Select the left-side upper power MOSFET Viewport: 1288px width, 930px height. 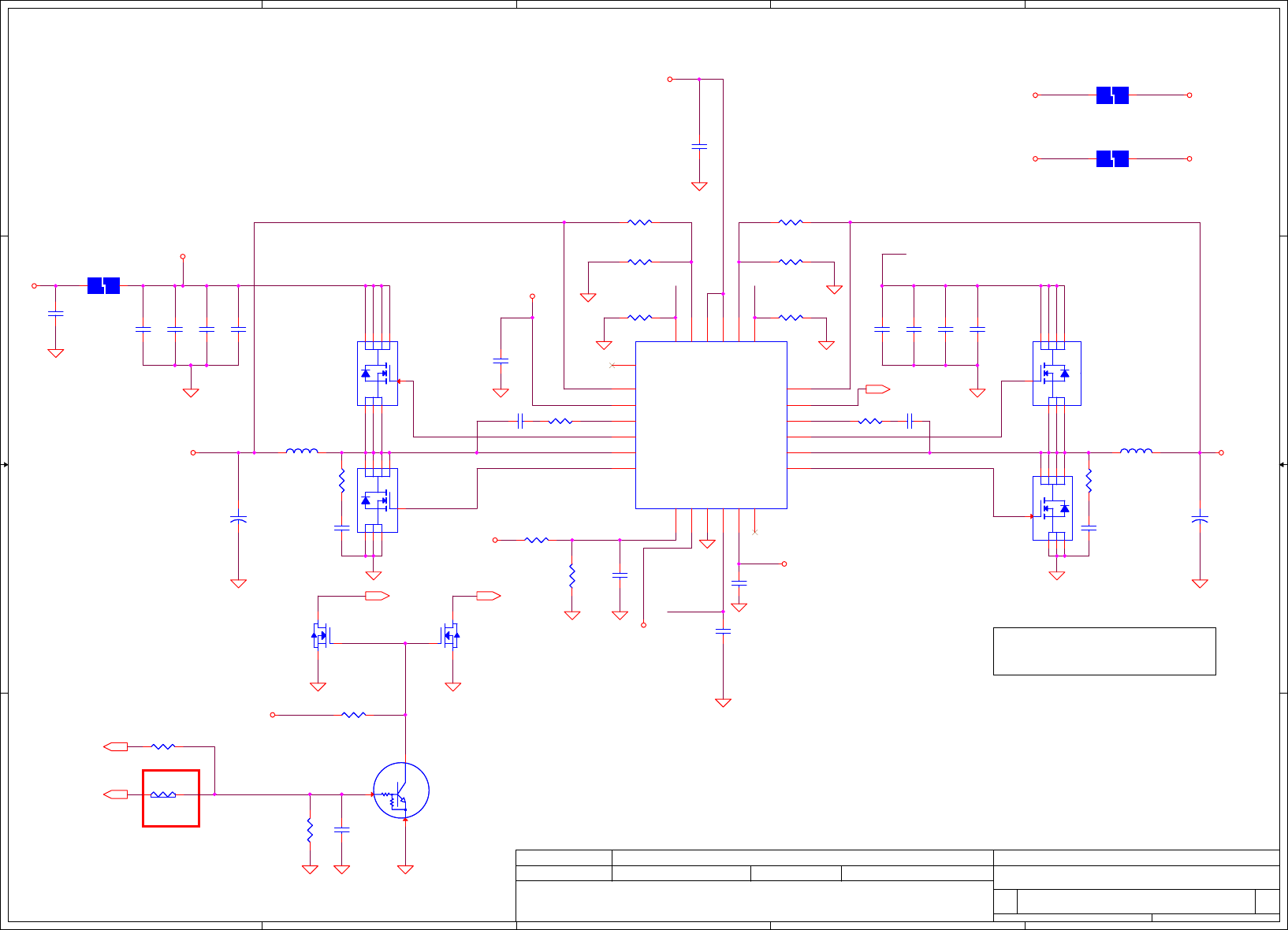[x=378, y=374]
